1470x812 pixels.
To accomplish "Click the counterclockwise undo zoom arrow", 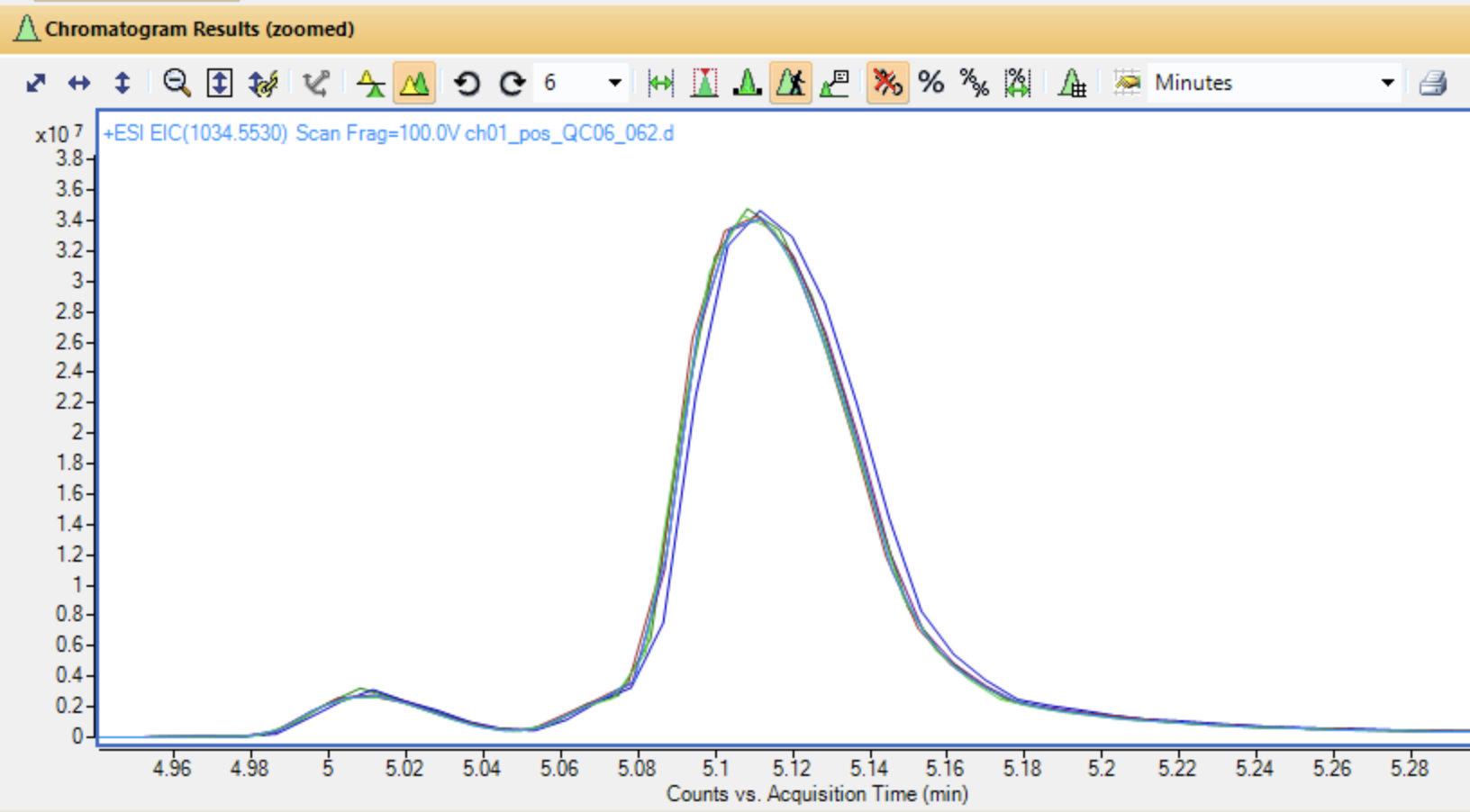I will click(467, 84).
